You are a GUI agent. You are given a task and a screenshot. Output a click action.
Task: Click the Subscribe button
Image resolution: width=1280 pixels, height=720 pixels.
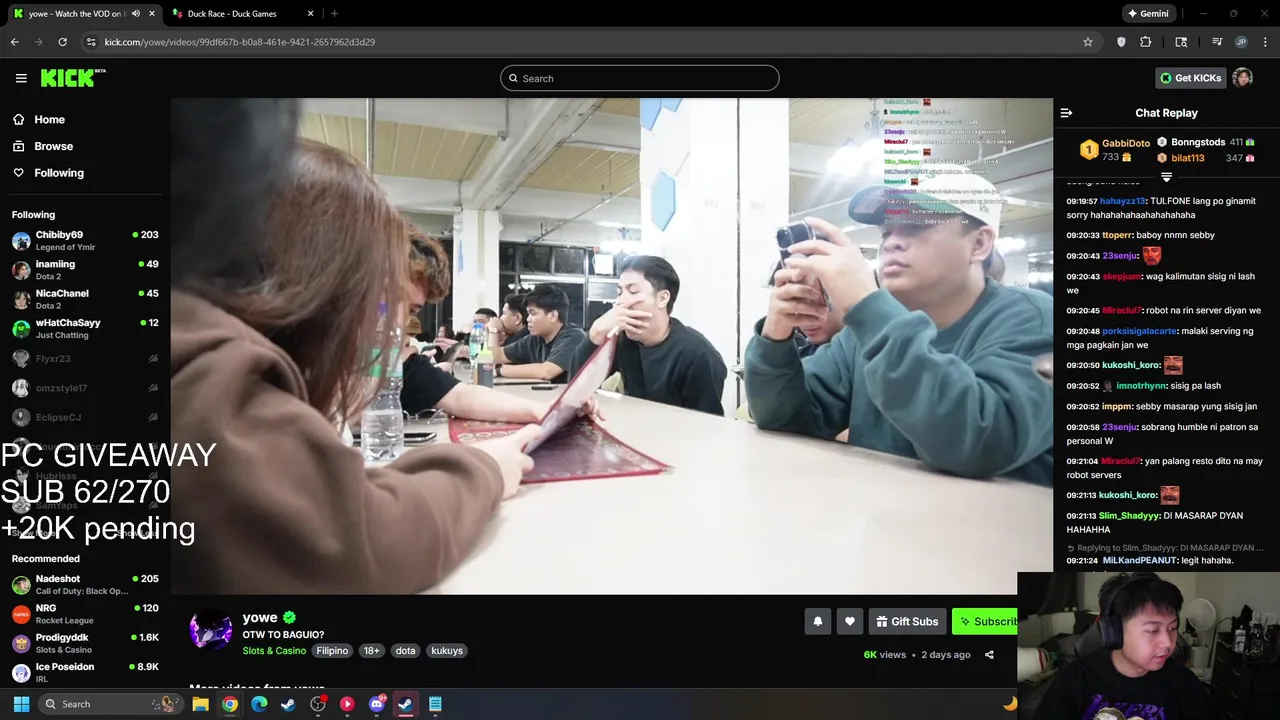pyautogui.click(x=985, y=621)
